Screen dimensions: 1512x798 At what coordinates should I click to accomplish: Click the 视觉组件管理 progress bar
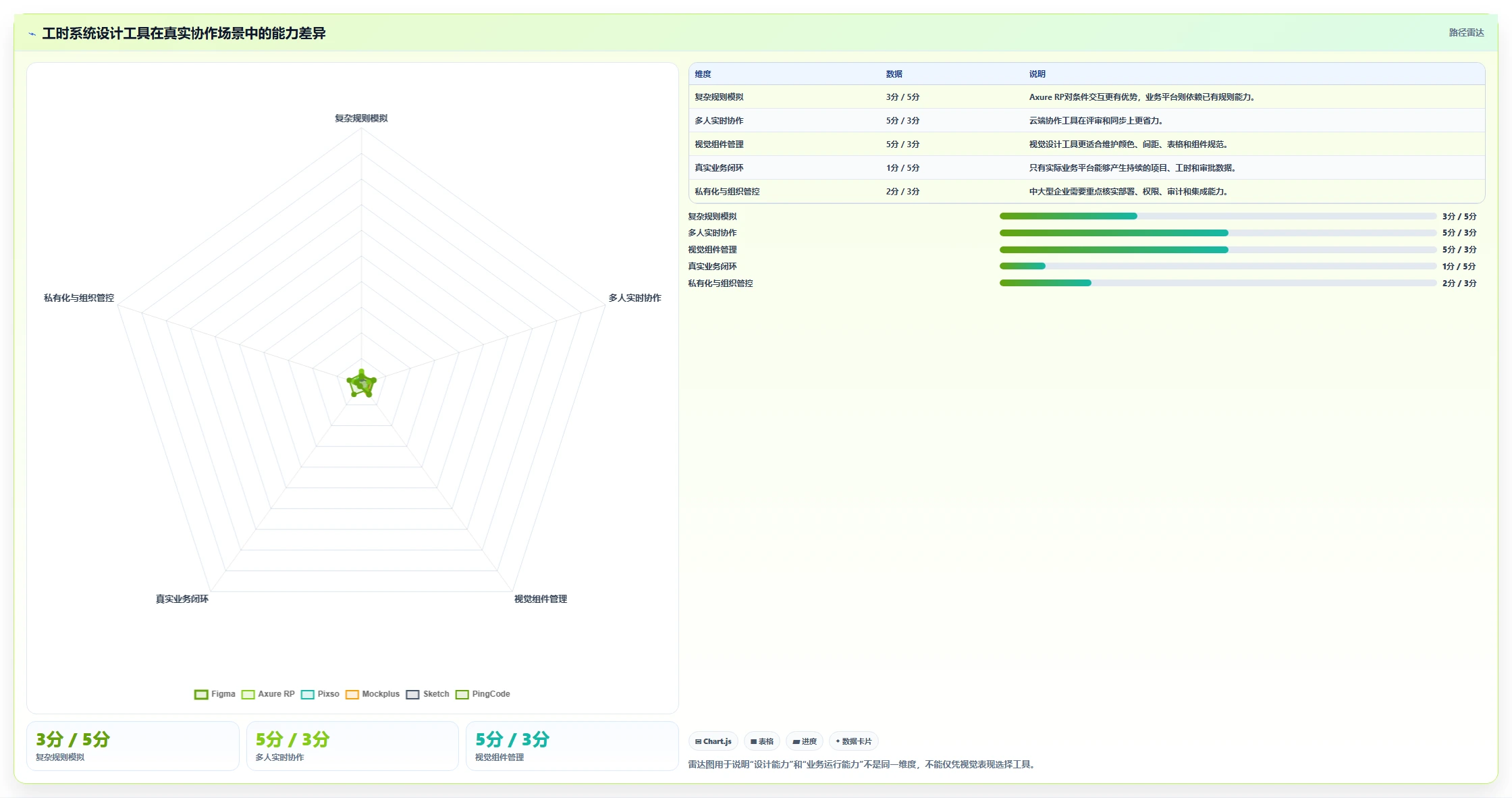pyautogui.click(x=1218, y=250)
